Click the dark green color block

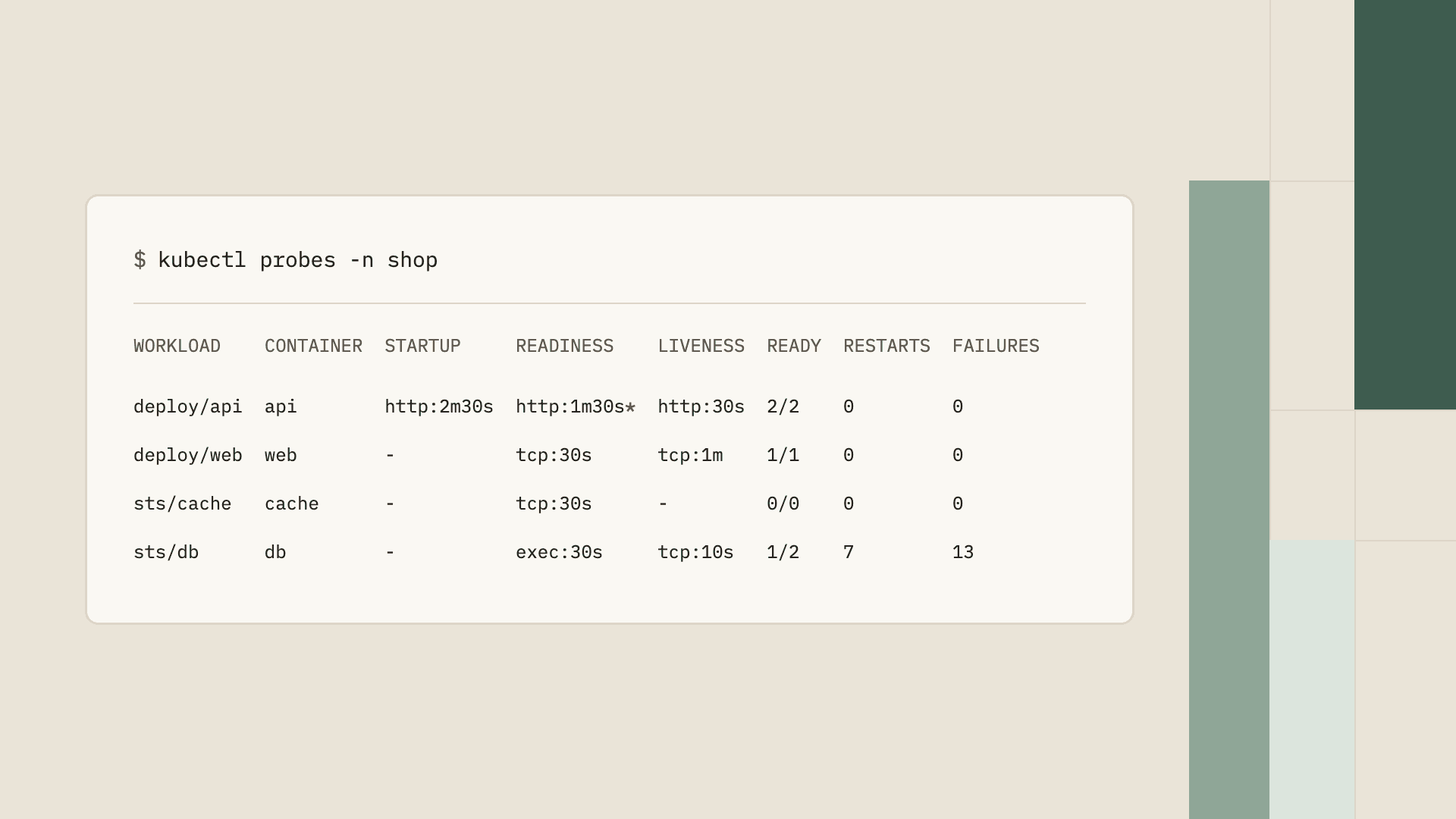[1405, 205]
